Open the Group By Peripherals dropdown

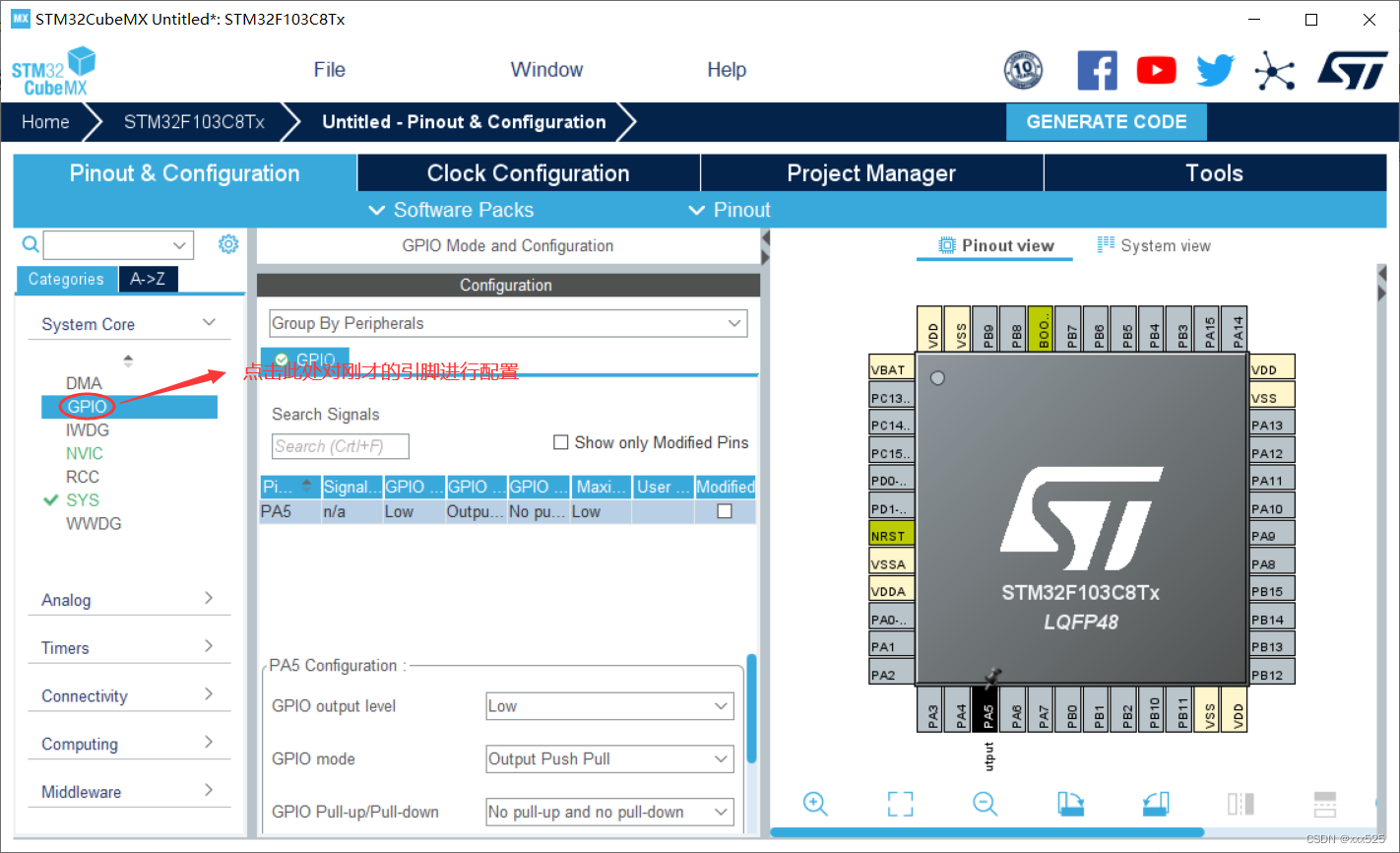coord(508,323)
